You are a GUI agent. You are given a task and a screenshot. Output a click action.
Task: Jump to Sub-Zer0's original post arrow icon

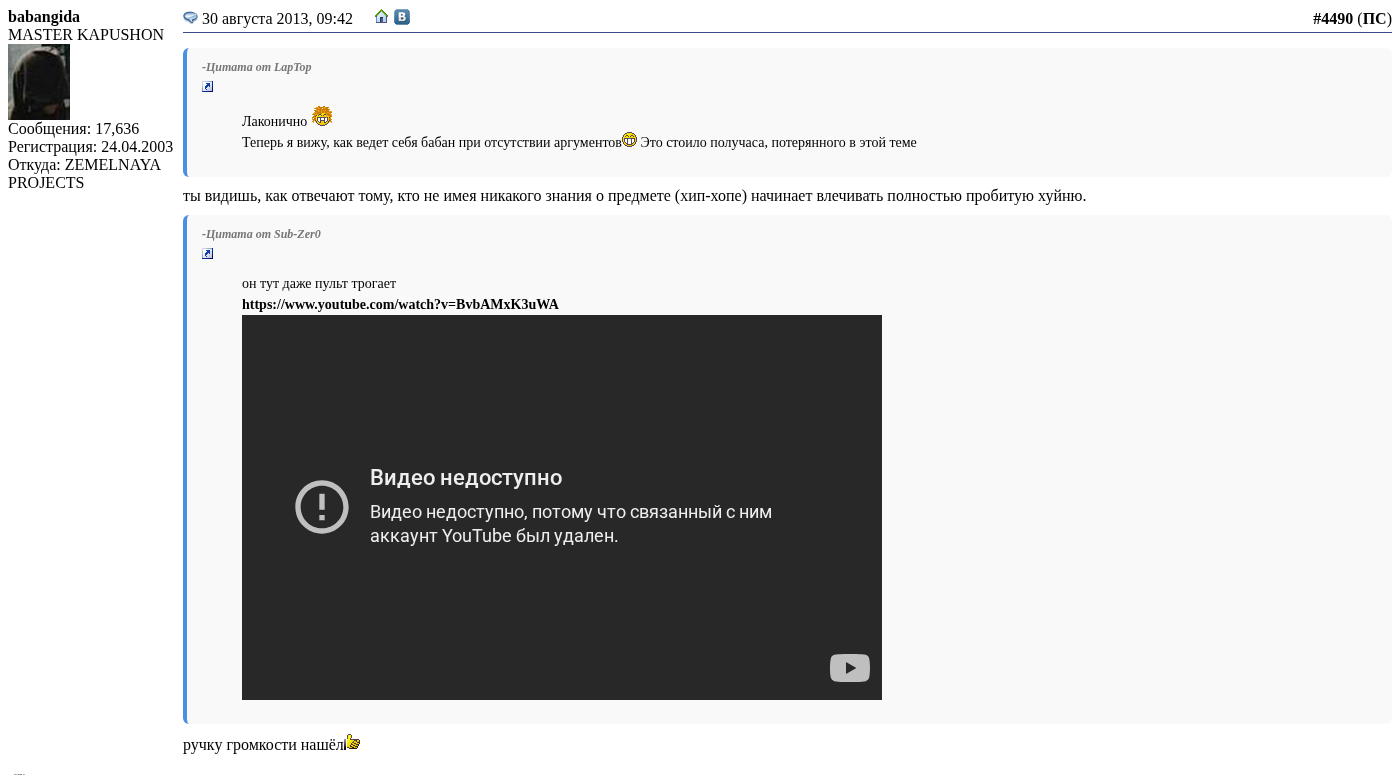[208, 254]
